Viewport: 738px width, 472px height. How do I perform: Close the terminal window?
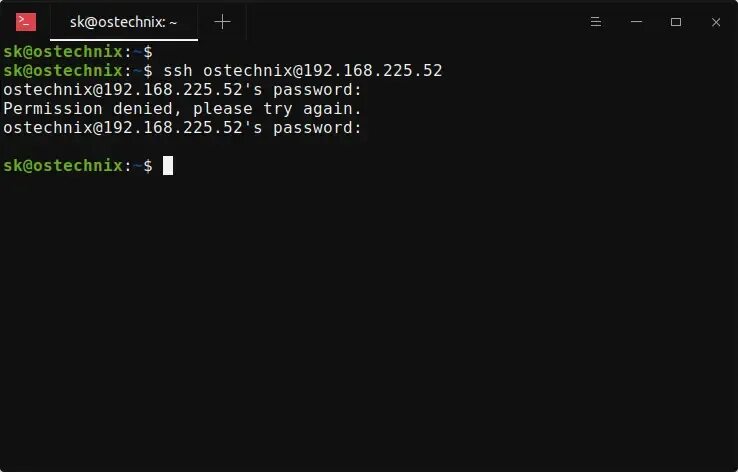pos(716,22)
